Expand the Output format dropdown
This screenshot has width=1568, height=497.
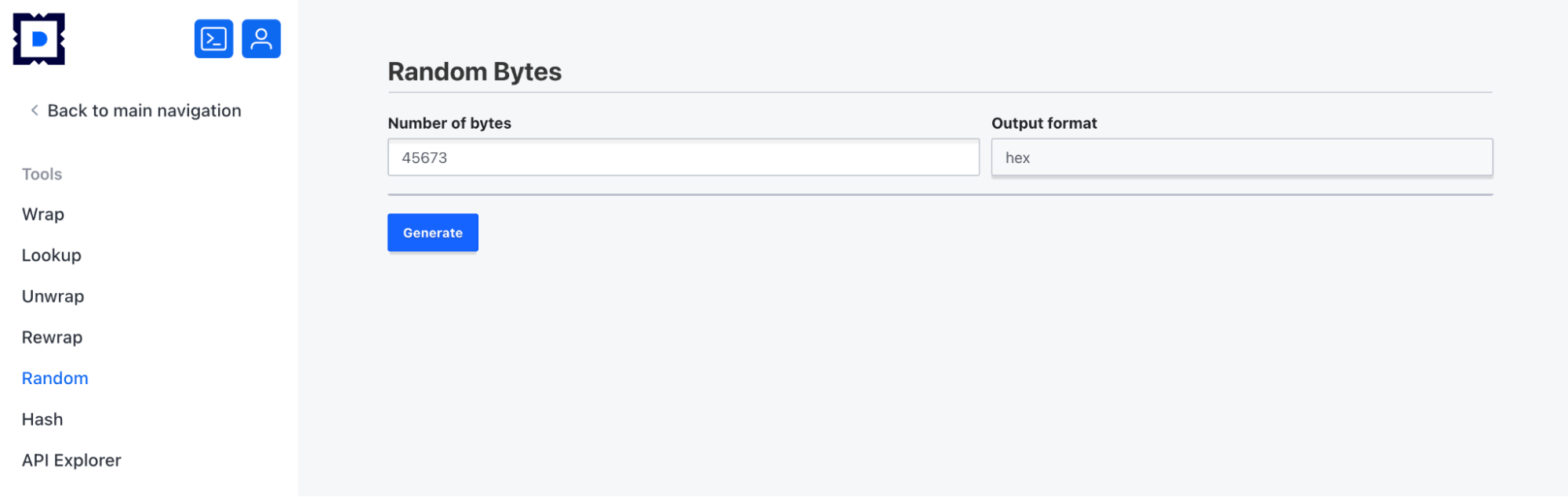1242,158
